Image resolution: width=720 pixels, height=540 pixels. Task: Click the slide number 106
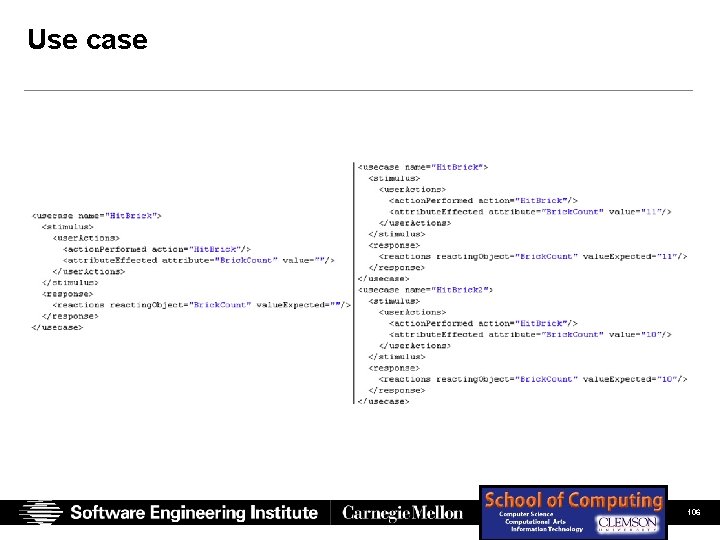point(694,512)
